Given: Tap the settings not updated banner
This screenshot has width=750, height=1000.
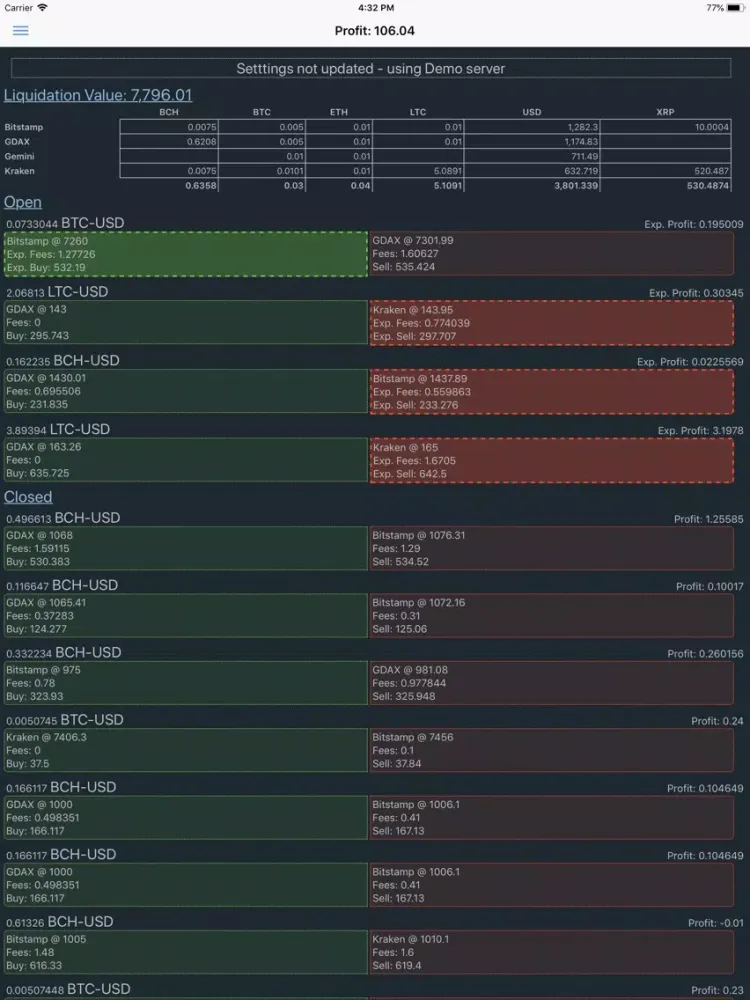Looking at the screenshot, I should 371,69.
